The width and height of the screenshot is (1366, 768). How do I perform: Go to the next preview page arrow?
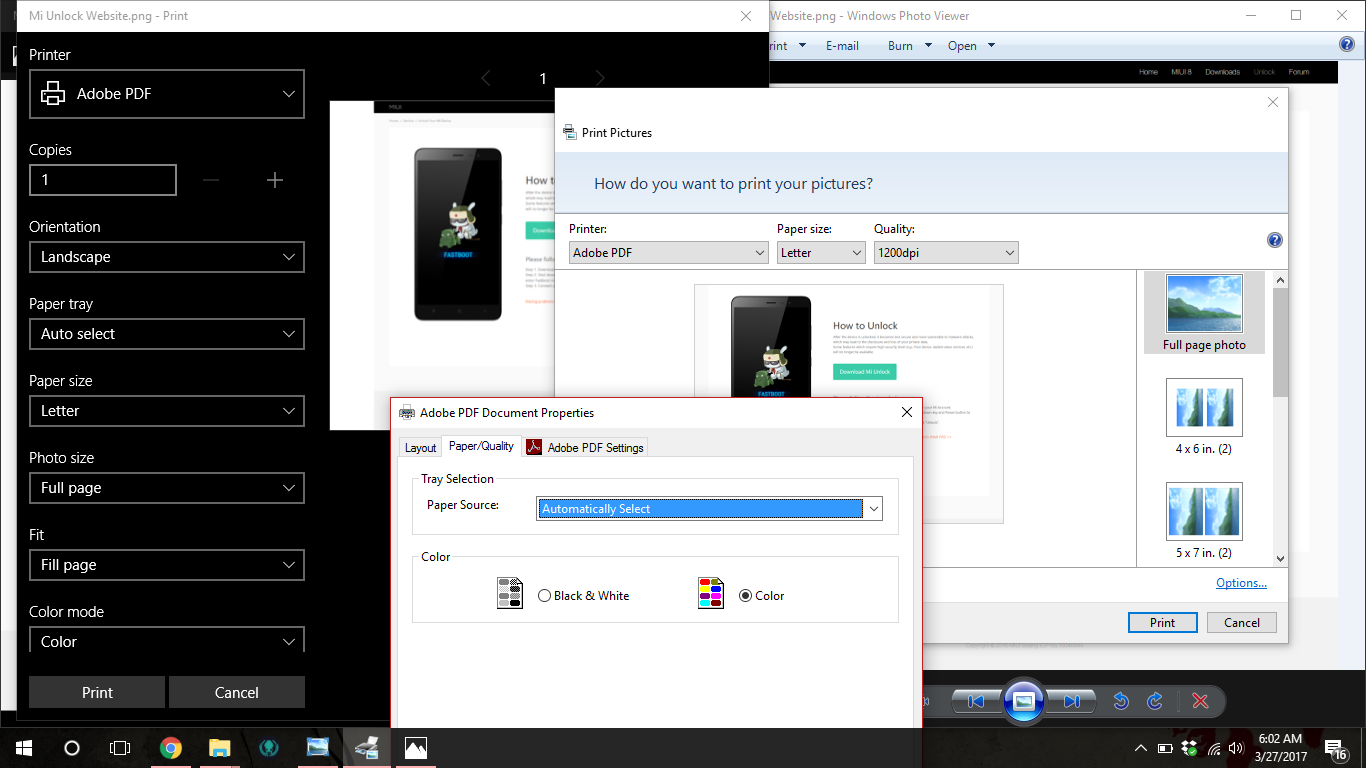tap(600, 78)
